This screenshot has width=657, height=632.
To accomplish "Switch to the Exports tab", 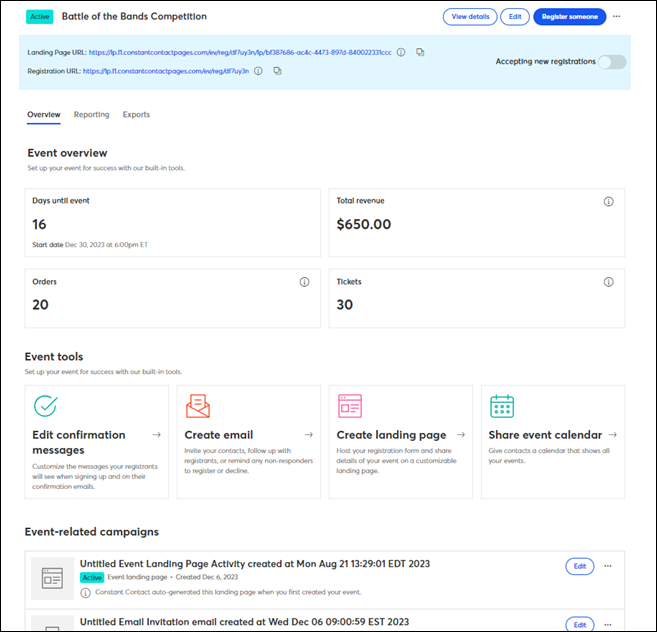I will (x=136, y=114).
